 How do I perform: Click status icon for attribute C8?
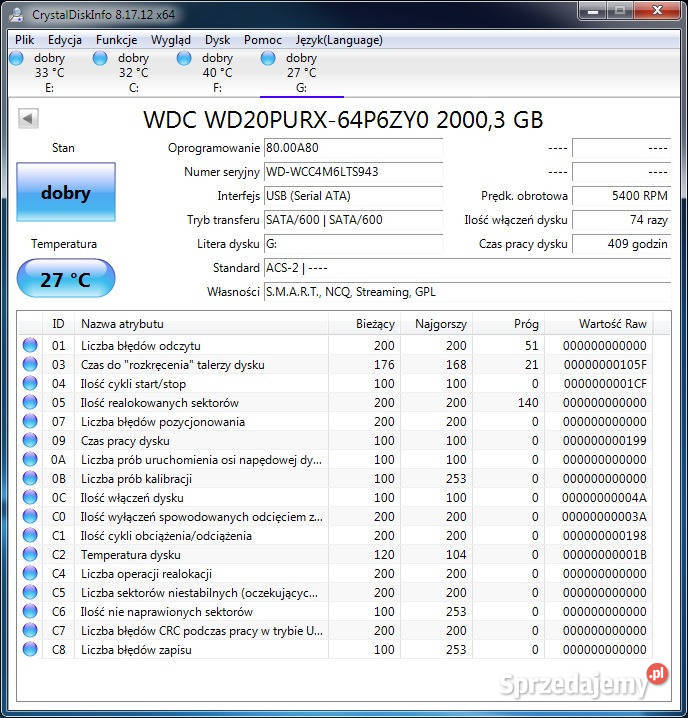point(30,649)
